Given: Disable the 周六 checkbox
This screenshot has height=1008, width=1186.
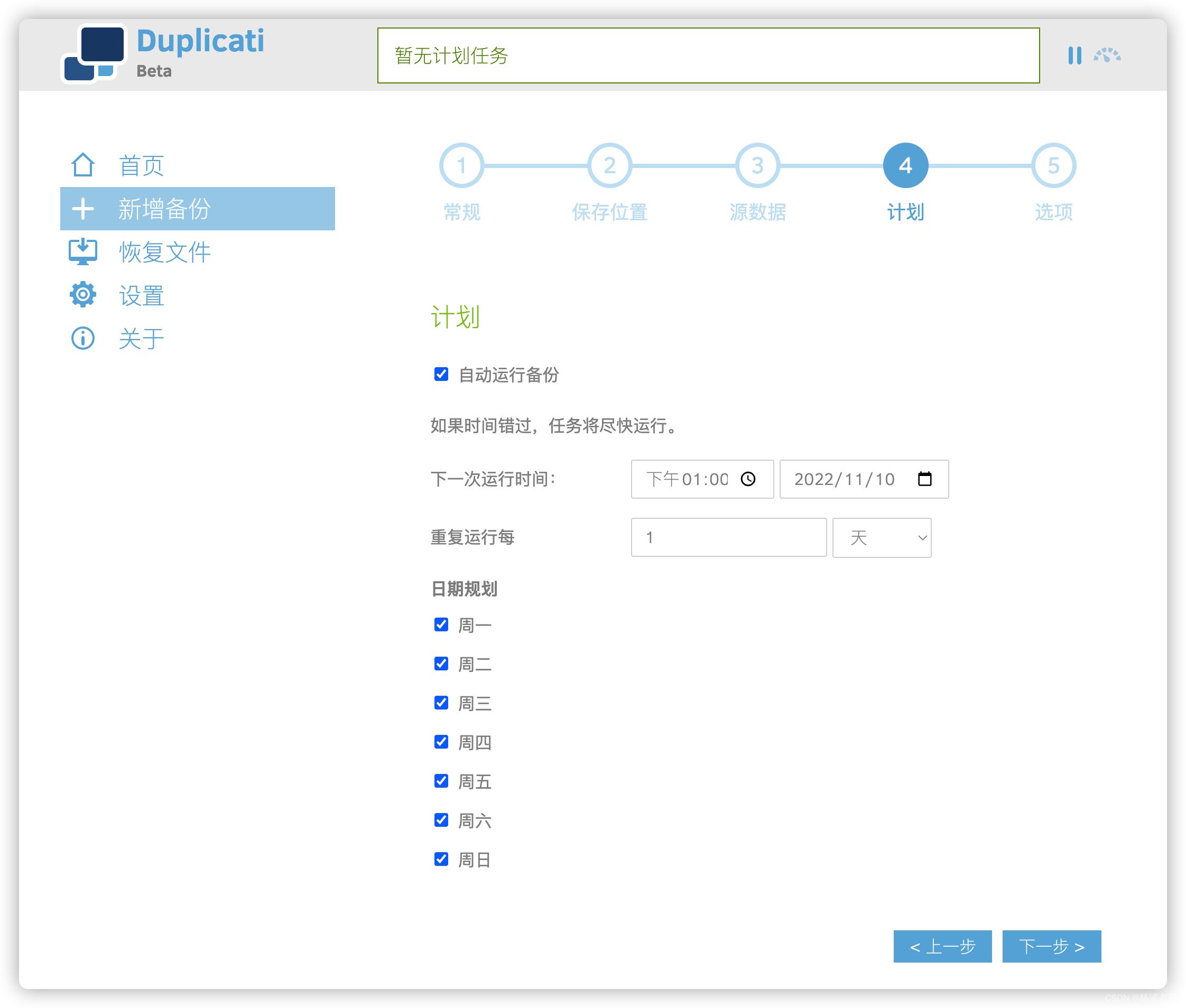Looking at the screenshot, I should [441, 820].
